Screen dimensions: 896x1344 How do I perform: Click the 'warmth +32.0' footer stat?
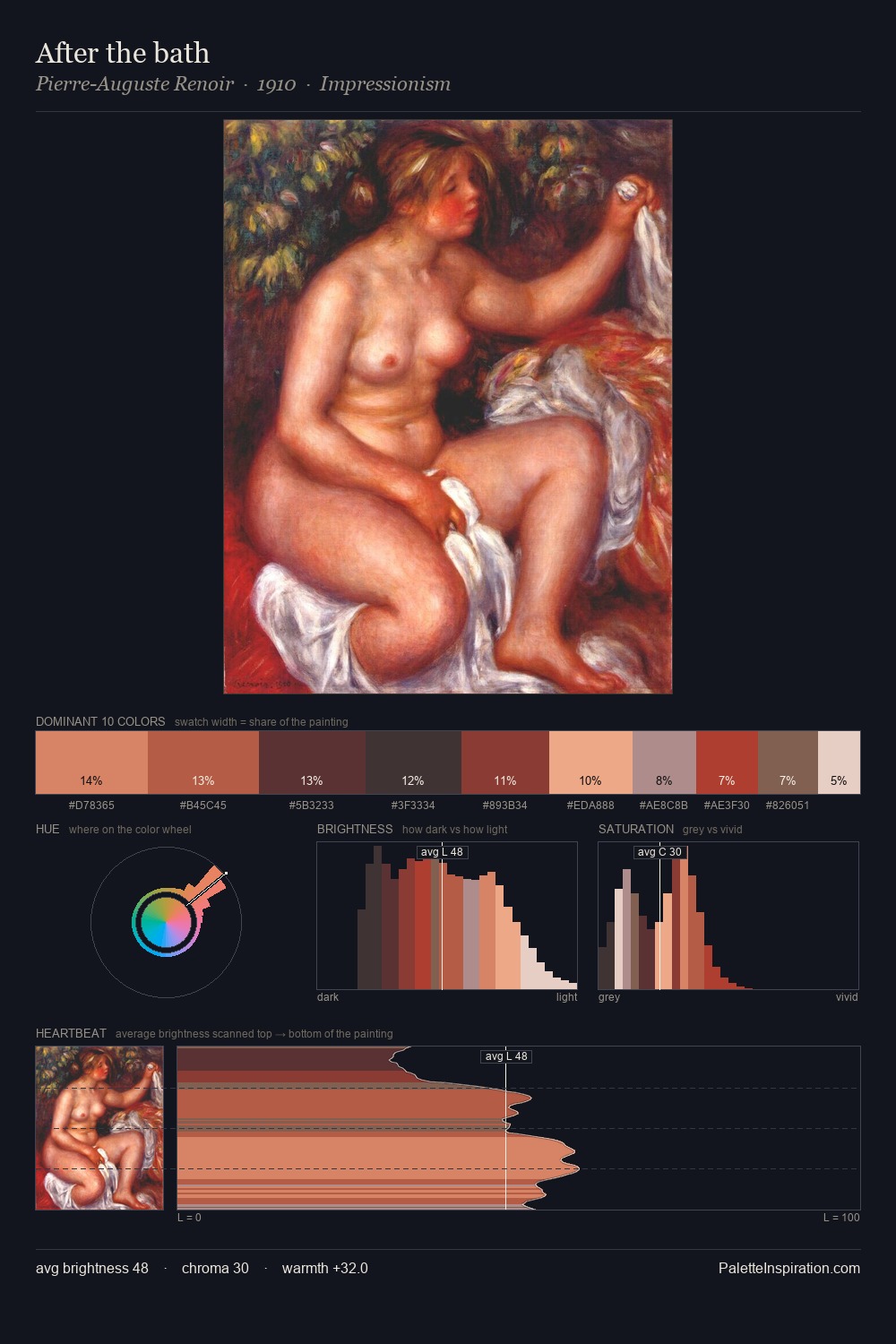pyautogui.click(x=325, y=1268)
